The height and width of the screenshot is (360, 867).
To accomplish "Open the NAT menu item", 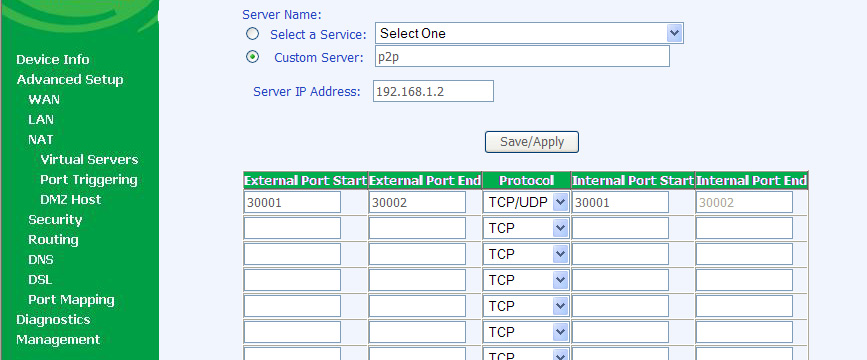I will pyautogui.click(x=41, y=139).
